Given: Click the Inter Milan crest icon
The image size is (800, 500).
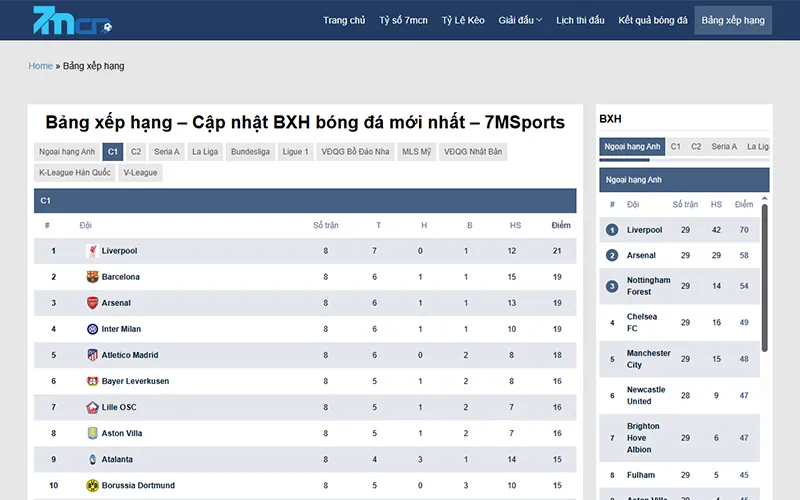Looking at the screenshot, I should pos(92,329).
